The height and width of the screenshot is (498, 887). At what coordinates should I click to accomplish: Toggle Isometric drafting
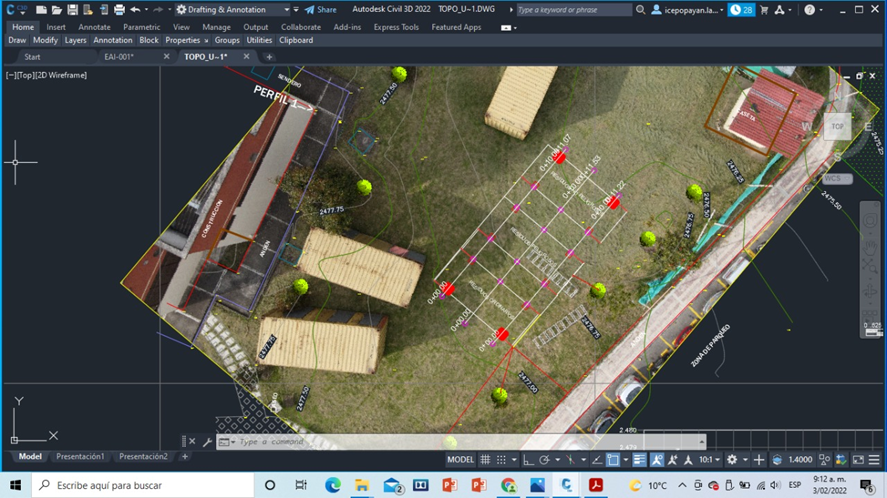coord(570,460)
